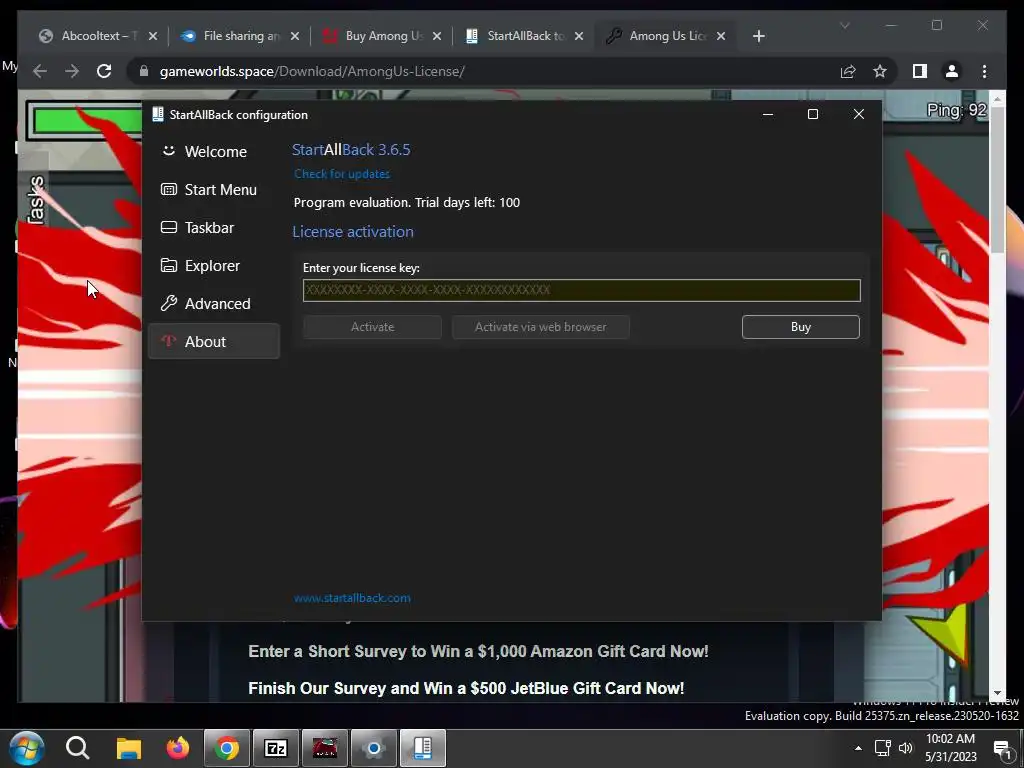Open the tab search chevron

pos(844,25)
